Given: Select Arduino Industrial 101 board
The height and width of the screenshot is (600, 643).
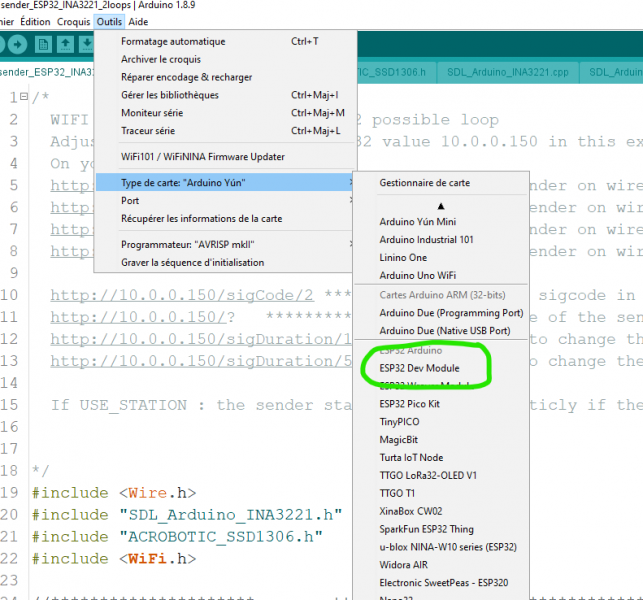Looking at the screenshot, I should coord(441,240).
